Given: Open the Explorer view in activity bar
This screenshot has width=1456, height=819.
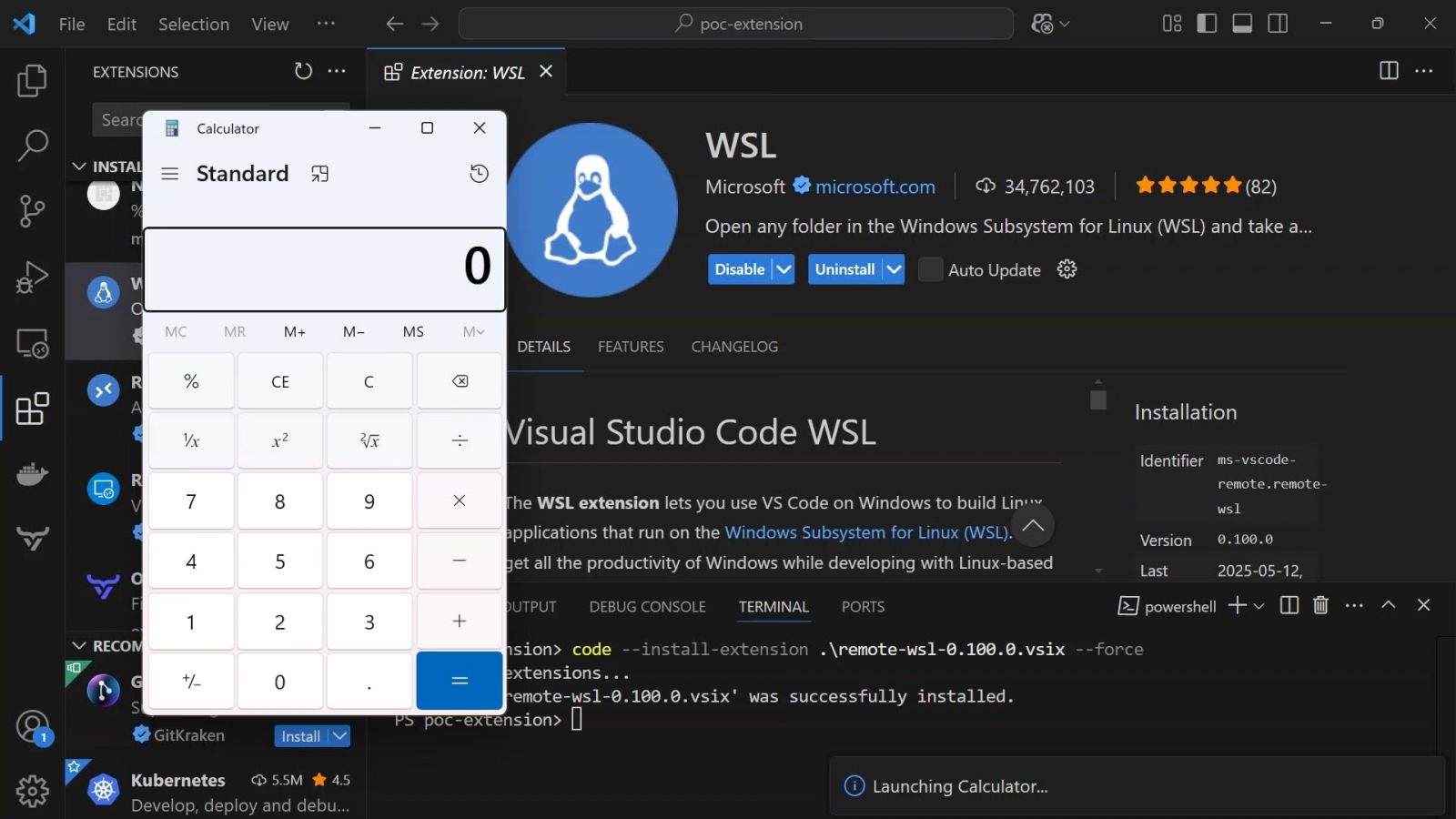Looking at the screenshot, I should click(x=32, y=80).
